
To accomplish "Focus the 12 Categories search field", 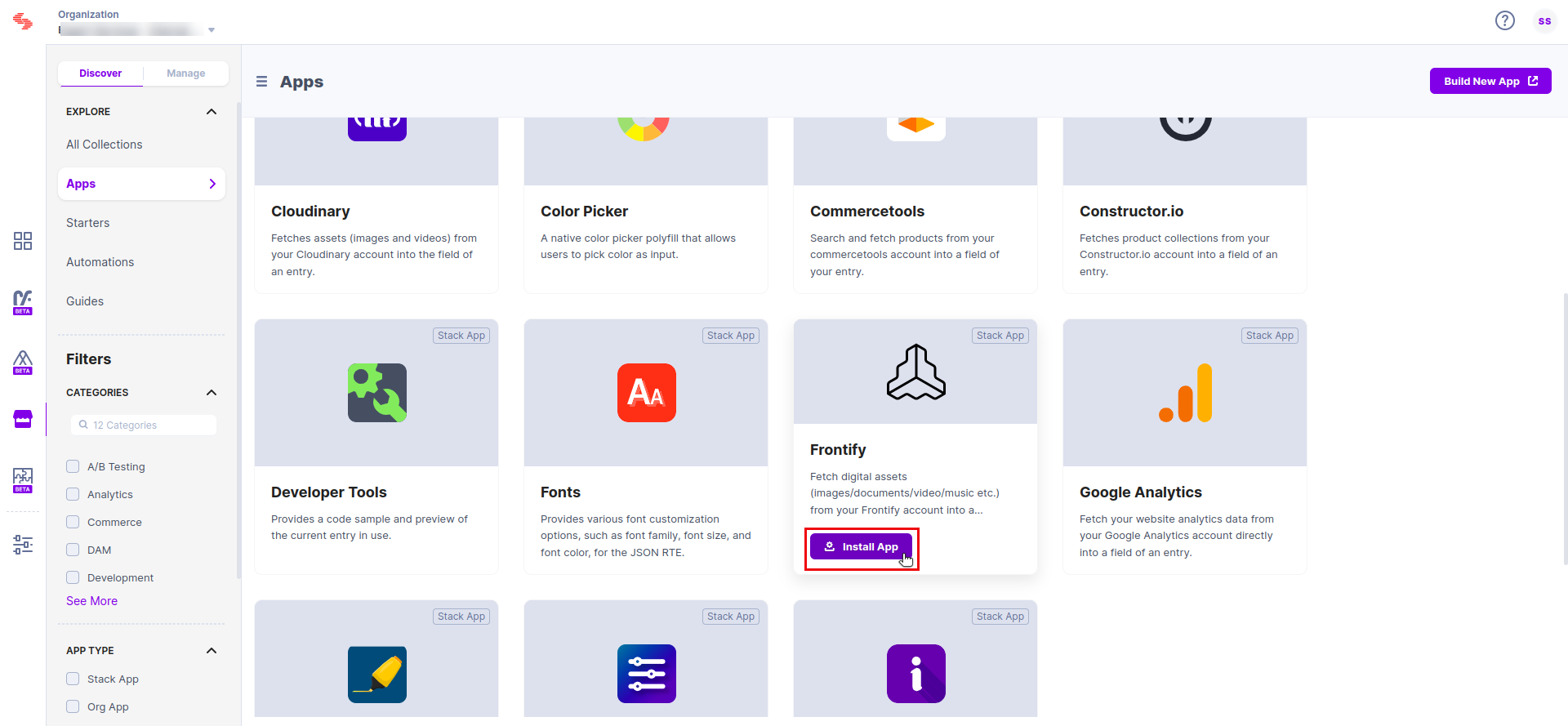I will [x=144, y=425].
